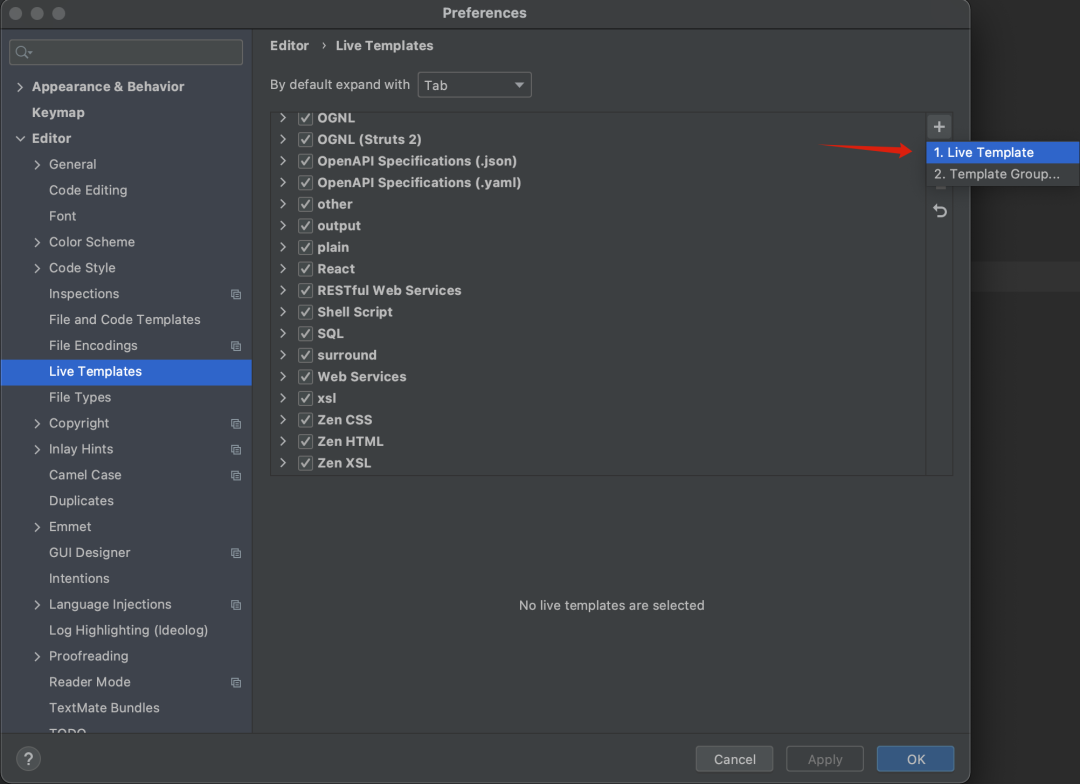This screenshot has height=784, width=1080.
Task: Click the plus Add template button
Action: 939,127
